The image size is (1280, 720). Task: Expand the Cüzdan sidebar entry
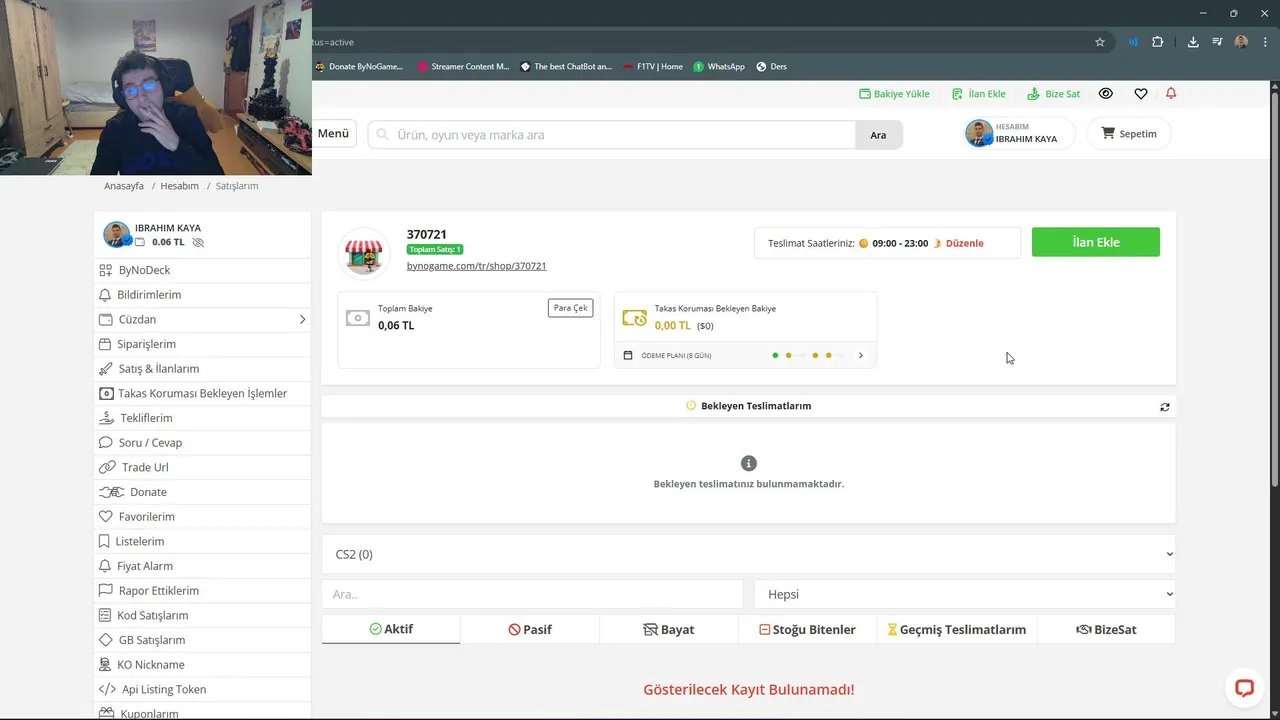point(202,319)
